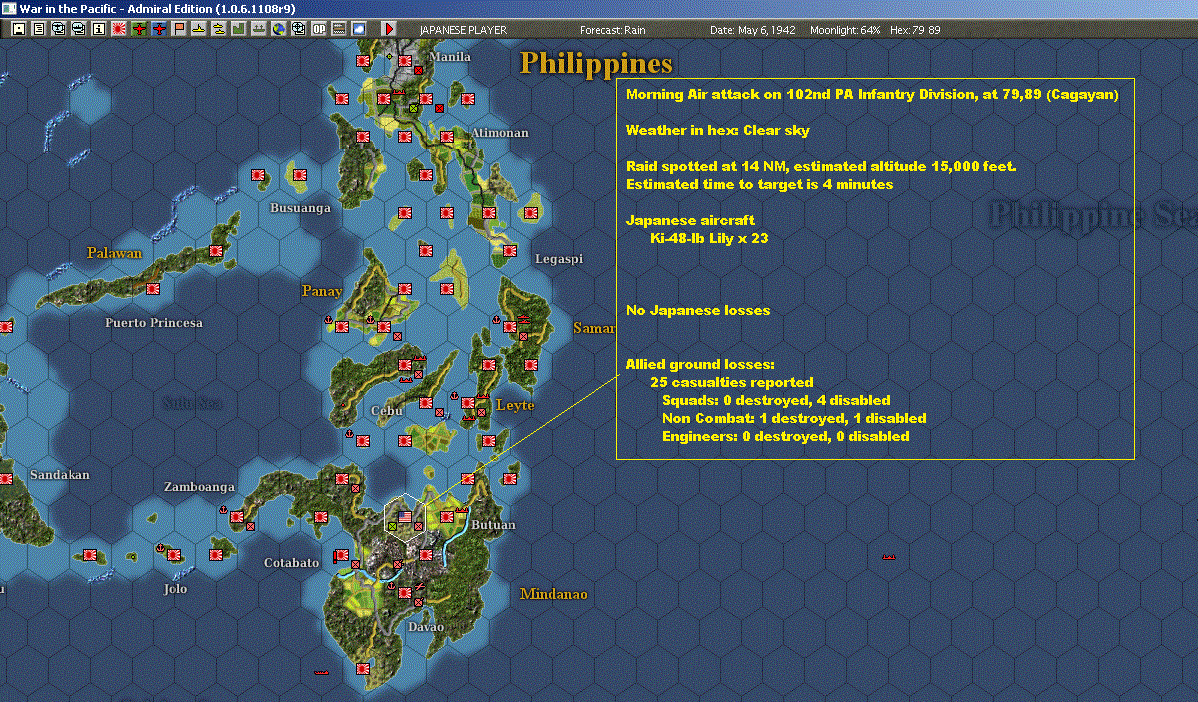This screenshot has width=1198, height=702.
Task: Click the 'No Japanese losses' line
Action: point(698,310)
